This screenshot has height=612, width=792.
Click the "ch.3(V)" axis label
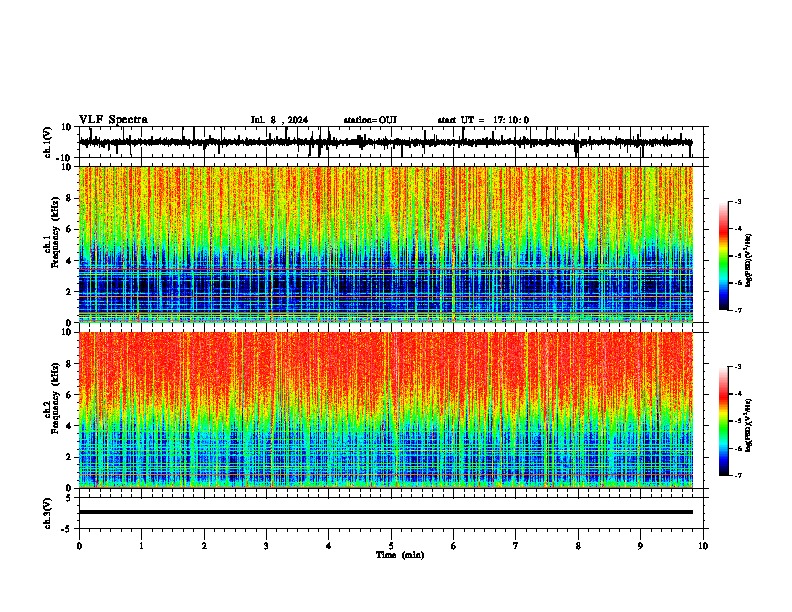(48, 513)
